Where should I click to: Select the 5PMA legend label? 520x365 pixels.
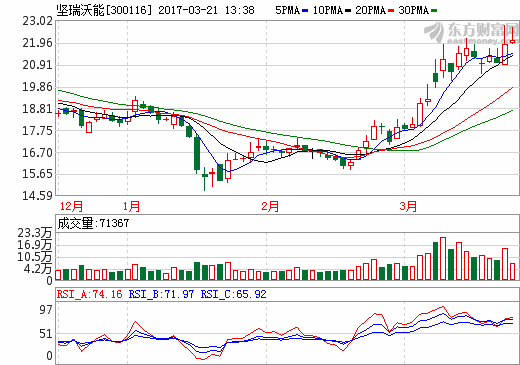tap(287, 10)
